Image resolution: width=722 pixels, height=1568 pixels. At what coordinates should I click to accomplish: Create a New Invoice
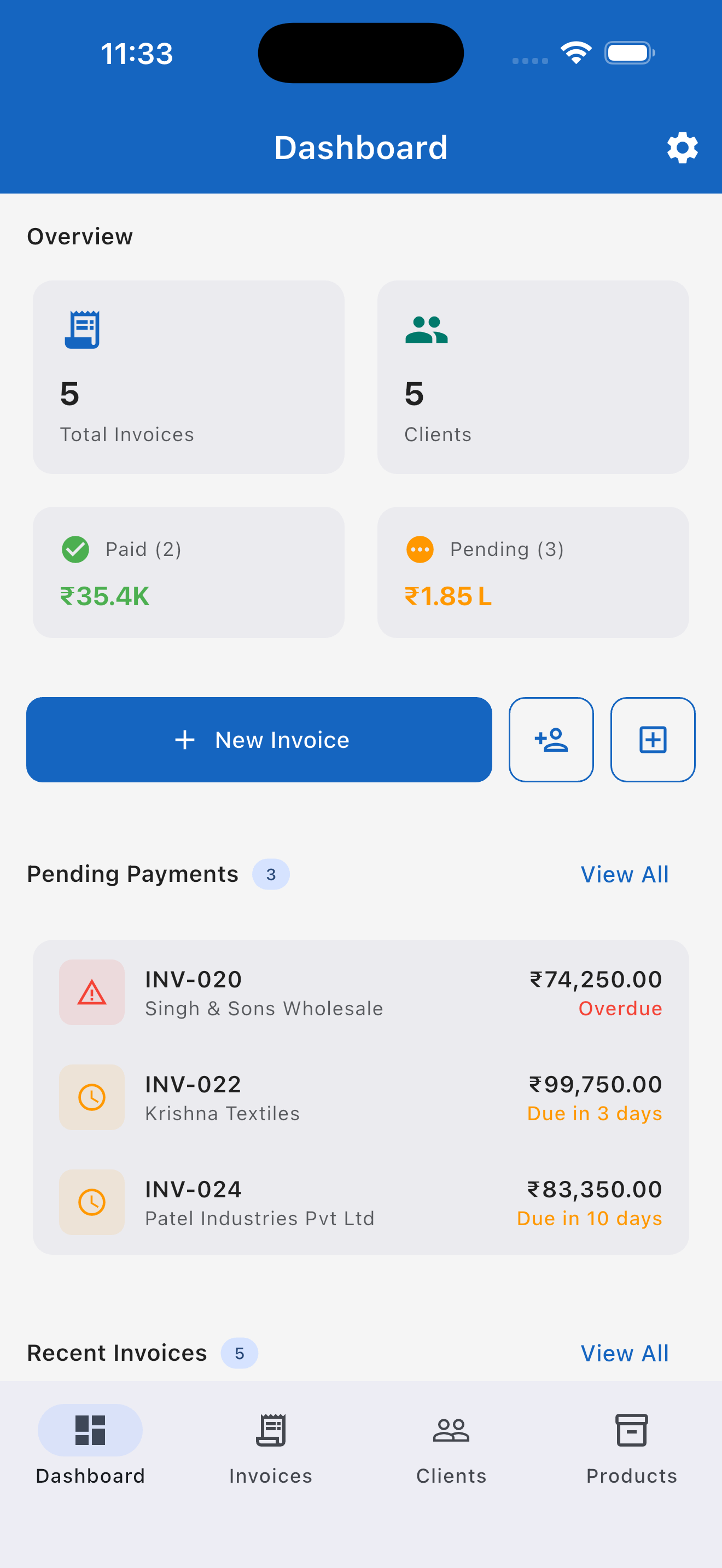point(259,740)
